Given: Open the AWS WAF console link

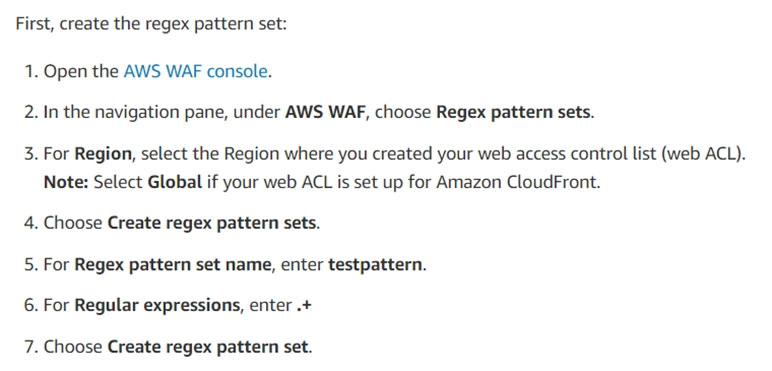Looking at the screenshot, I should pyautogui.click(x=195, y=71).
